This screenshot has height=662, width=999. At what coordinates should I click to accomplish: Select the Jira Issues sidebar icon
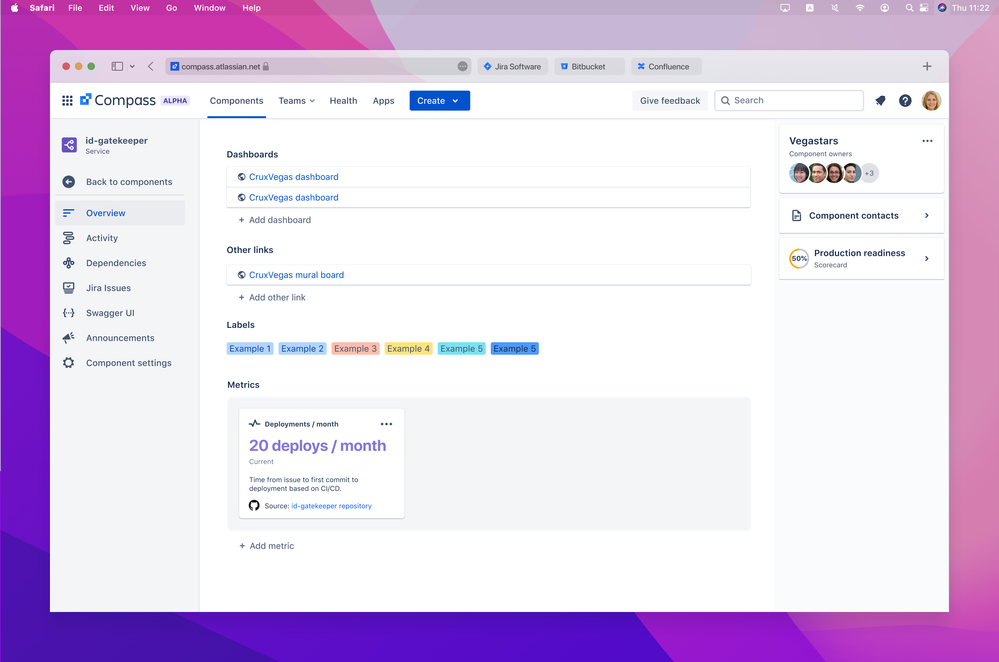[68, 288]
